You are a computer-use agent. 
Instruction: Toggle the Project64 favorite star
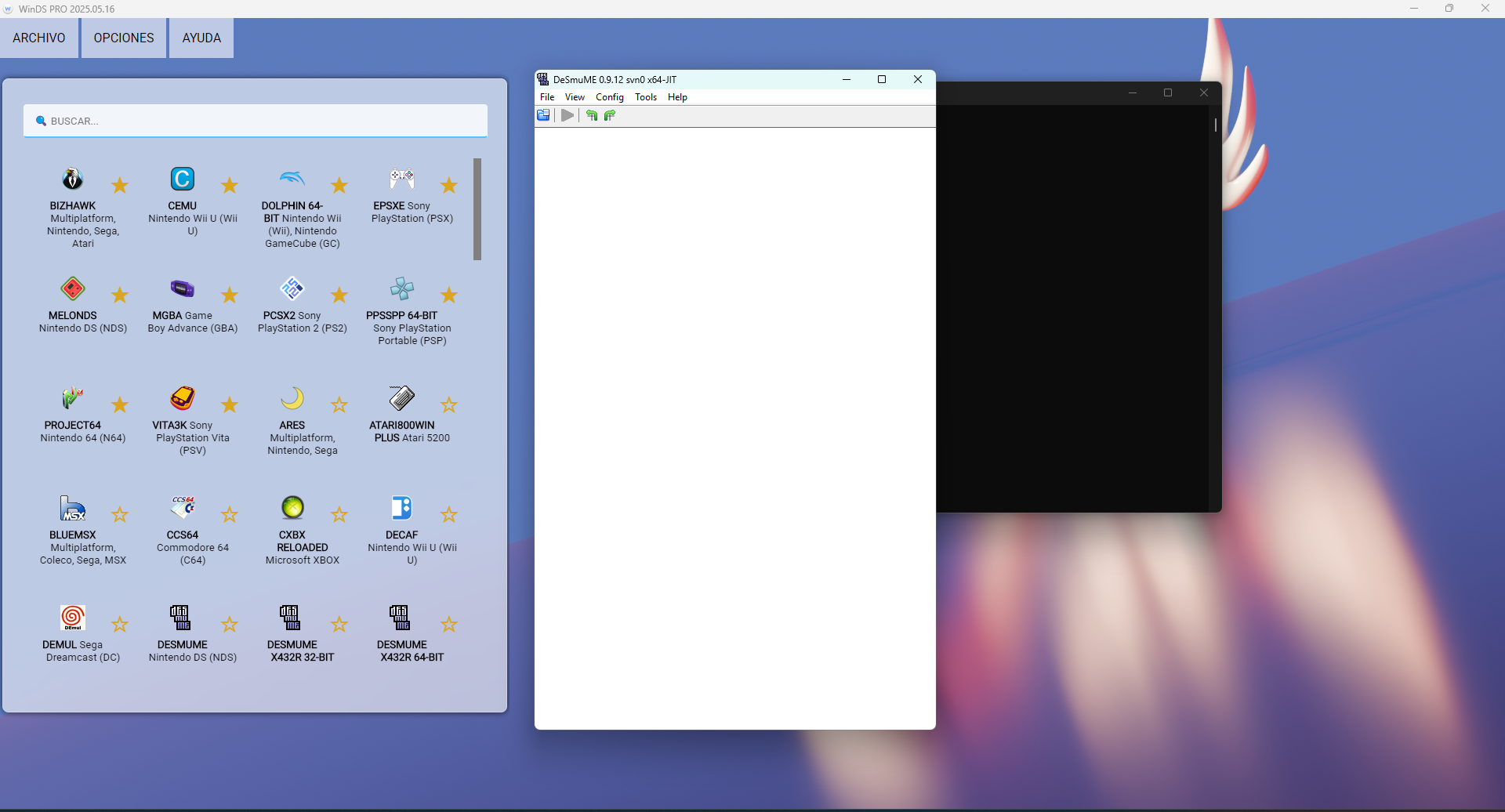[x=120, y=404]
